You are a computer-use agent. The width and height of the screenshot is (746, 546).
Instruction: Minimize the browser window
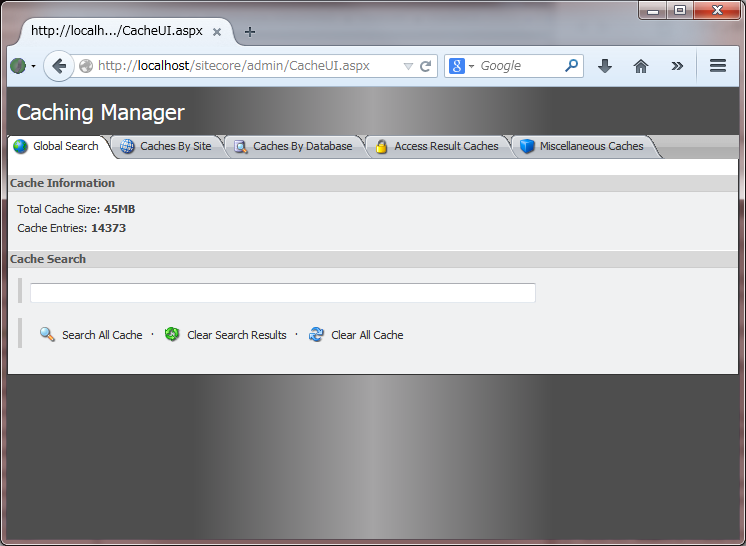[653, 10]
